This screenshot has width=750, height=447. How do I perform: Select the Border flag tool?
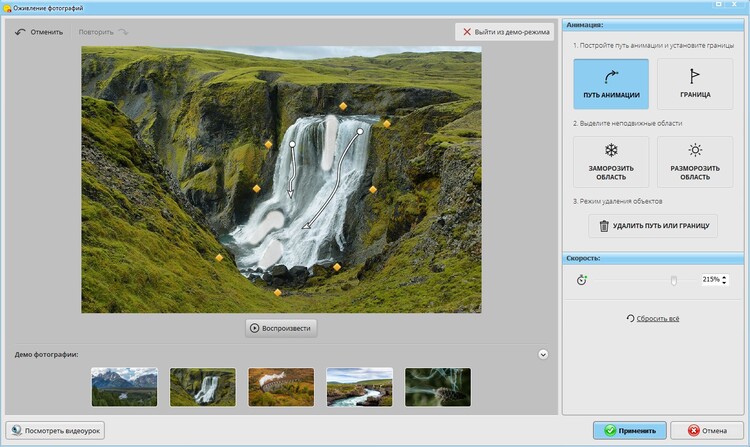coord(694,84)
